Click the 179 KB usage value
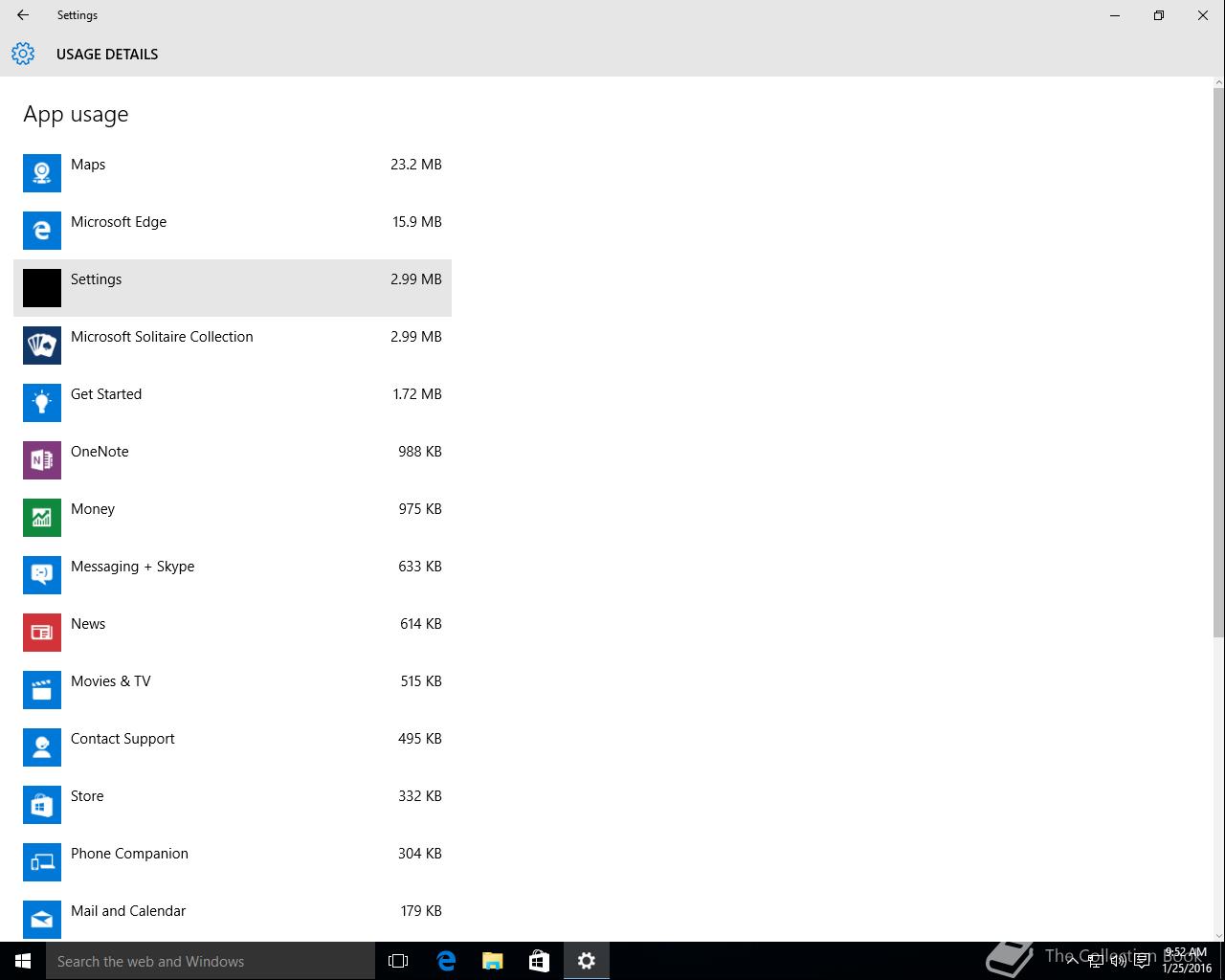Screen dimensions: 1225x980 (x=421, y=911)
